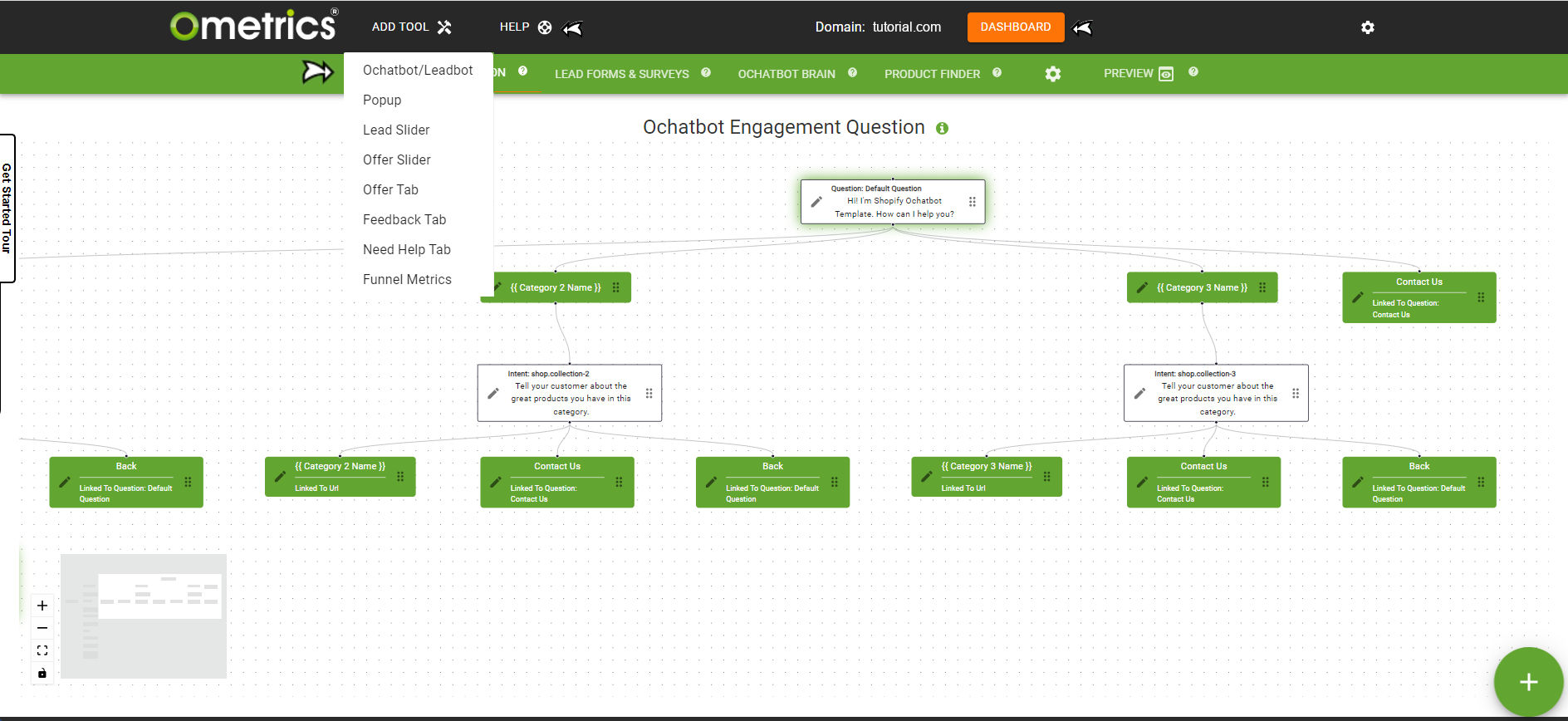Switch to LEAD FORMS & SURVEYS tab
Screen dimensions: 1568x721
(621, 74)
